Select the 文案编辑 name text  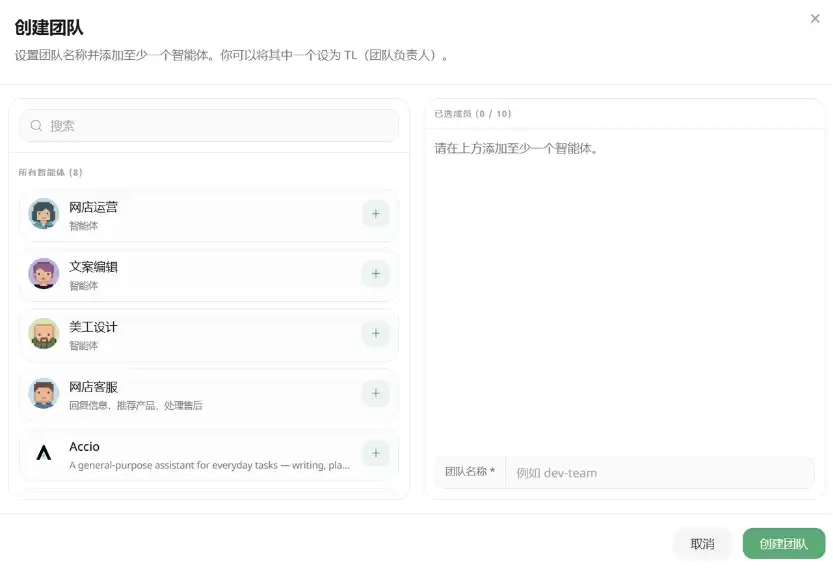tap(94, 267)
